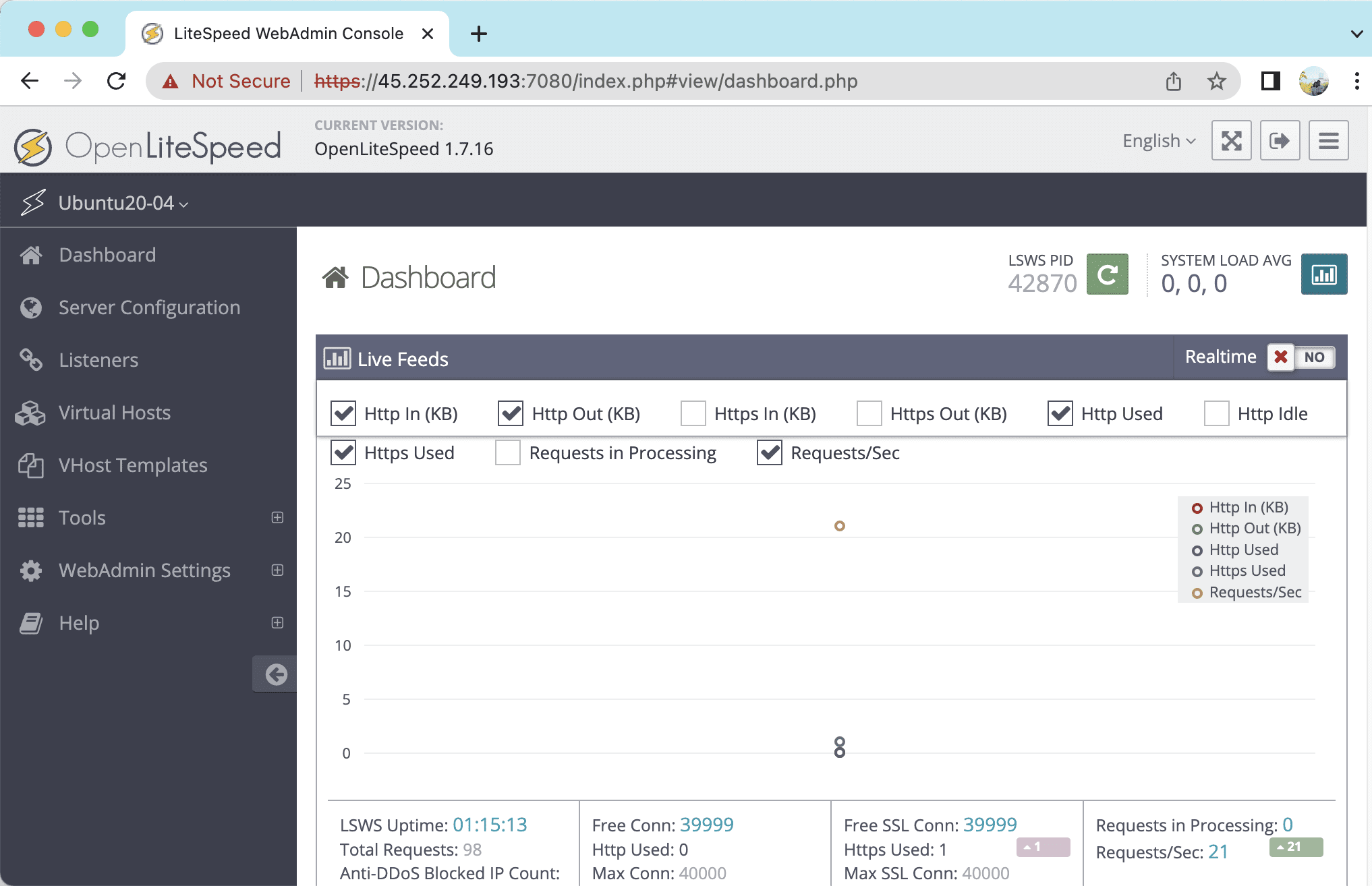Image resolution: width=1372 pixels, height=886 pixels.
Task: Collapse sidebar with the left-arrow circle icon
Action: 276,674
